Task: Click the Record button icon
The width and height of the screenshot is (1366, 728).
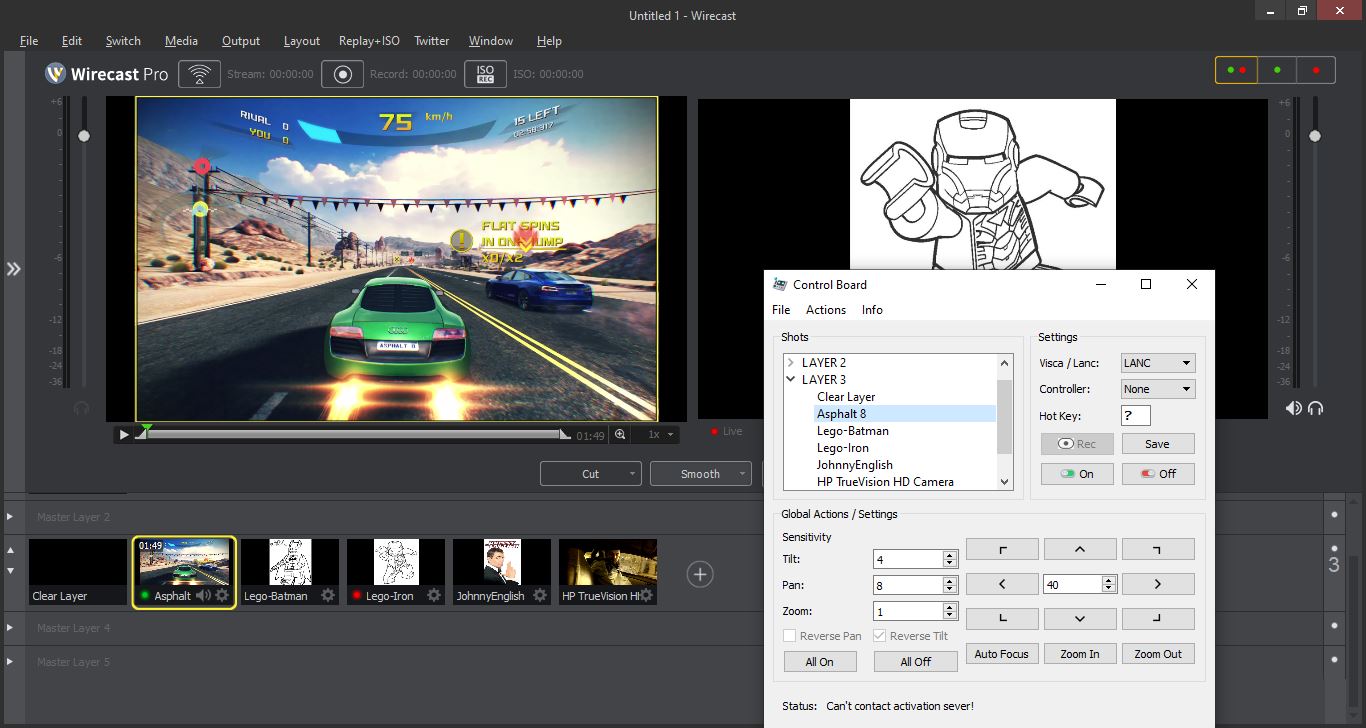Action: click(343, 74)
